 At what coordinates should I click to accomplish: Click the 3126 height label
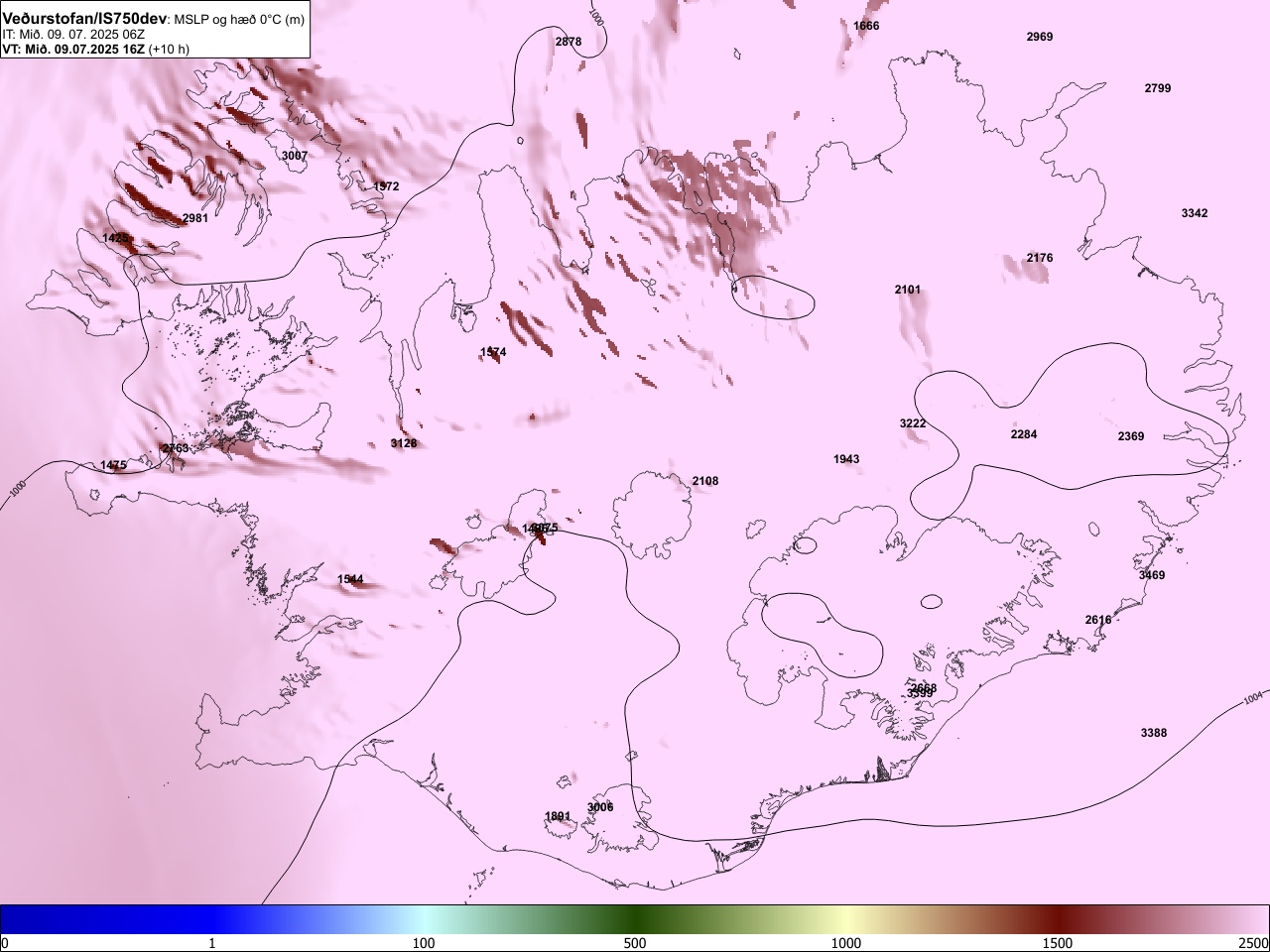pos(404,443)
